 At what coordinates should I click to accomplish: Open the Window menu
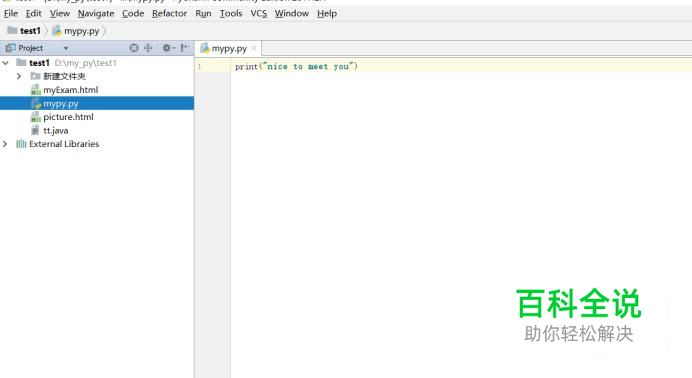pyautogui.click(x=292, y=14)
